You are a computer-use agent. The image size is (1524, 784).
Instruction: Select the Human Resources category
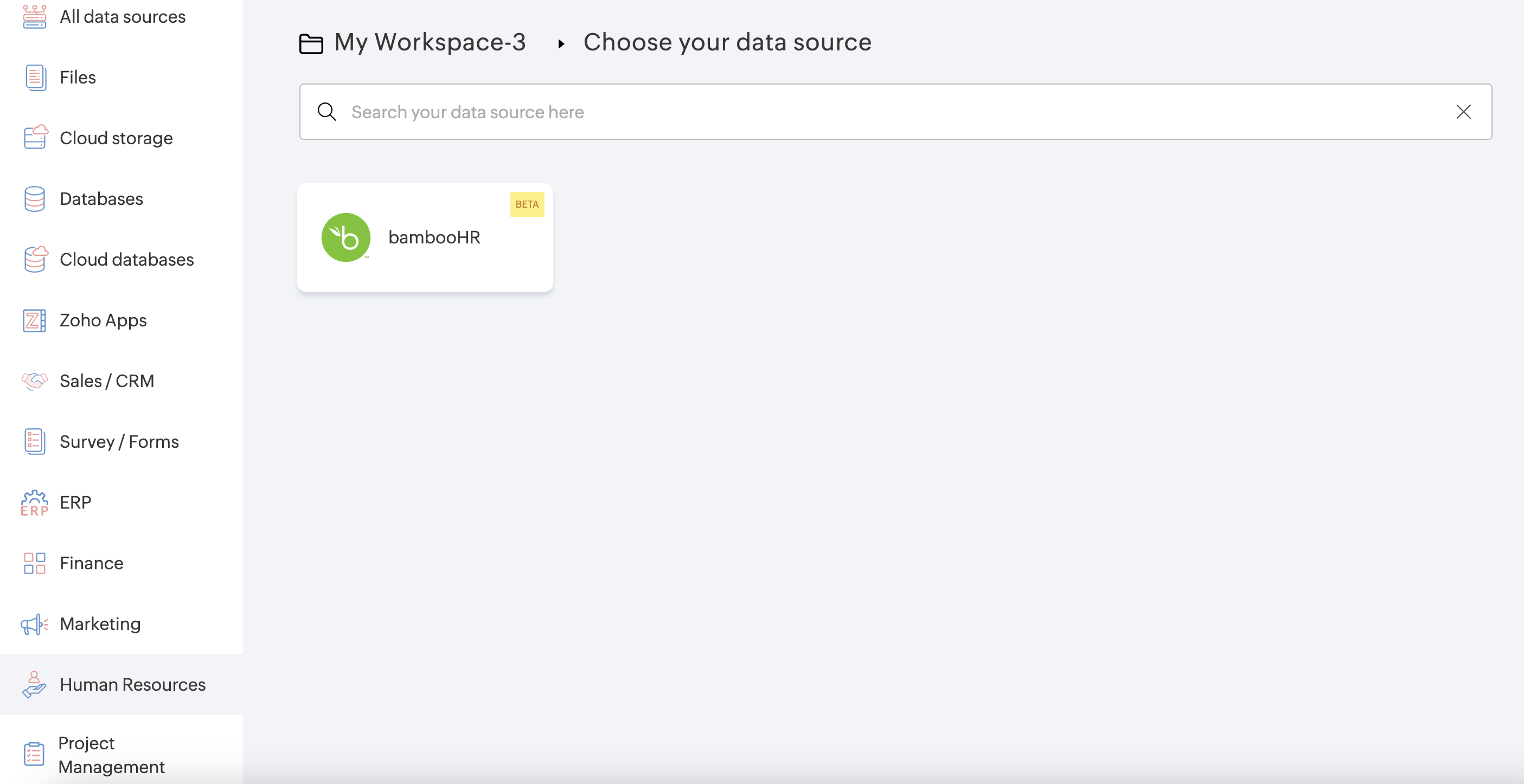click(x=132, y=684)
